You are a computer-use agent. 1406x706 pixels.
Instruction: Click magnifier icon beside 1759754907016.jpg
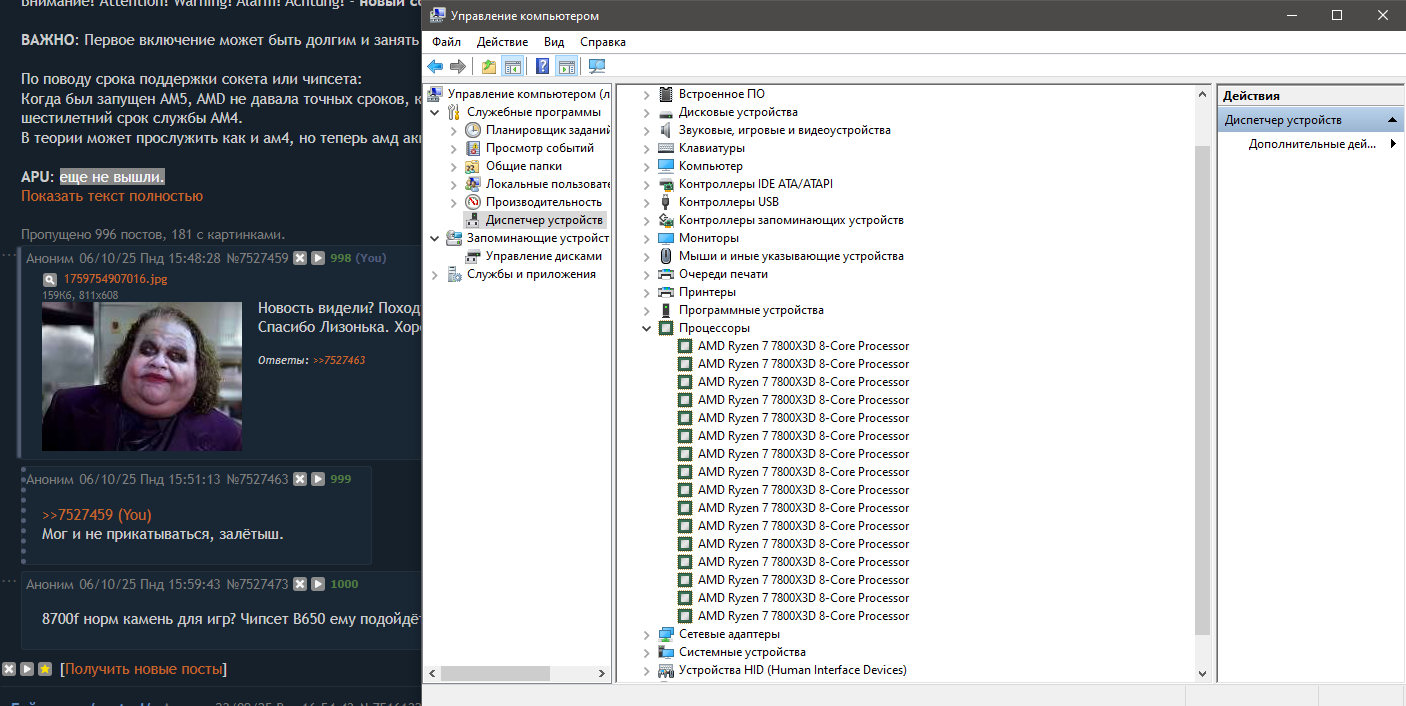(x=50, y=279)
